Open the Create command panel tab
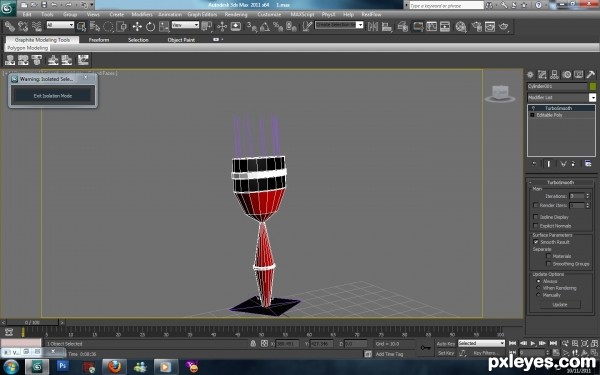This screenshot has width=600, height=375. point(530,75)
